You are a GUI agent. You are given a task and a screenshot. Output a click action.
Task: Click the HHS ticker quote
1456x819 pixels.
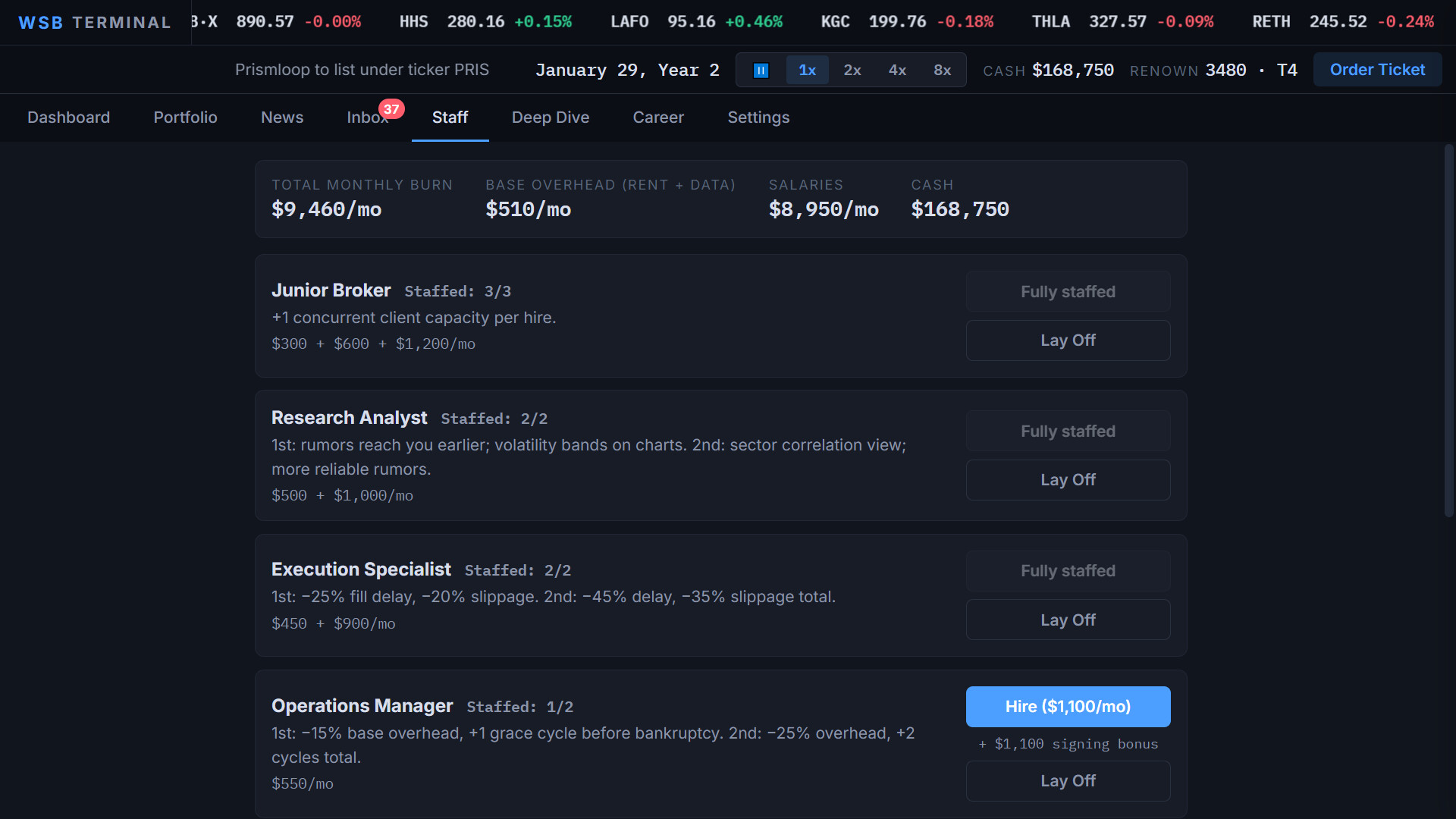tap(485, 22)
